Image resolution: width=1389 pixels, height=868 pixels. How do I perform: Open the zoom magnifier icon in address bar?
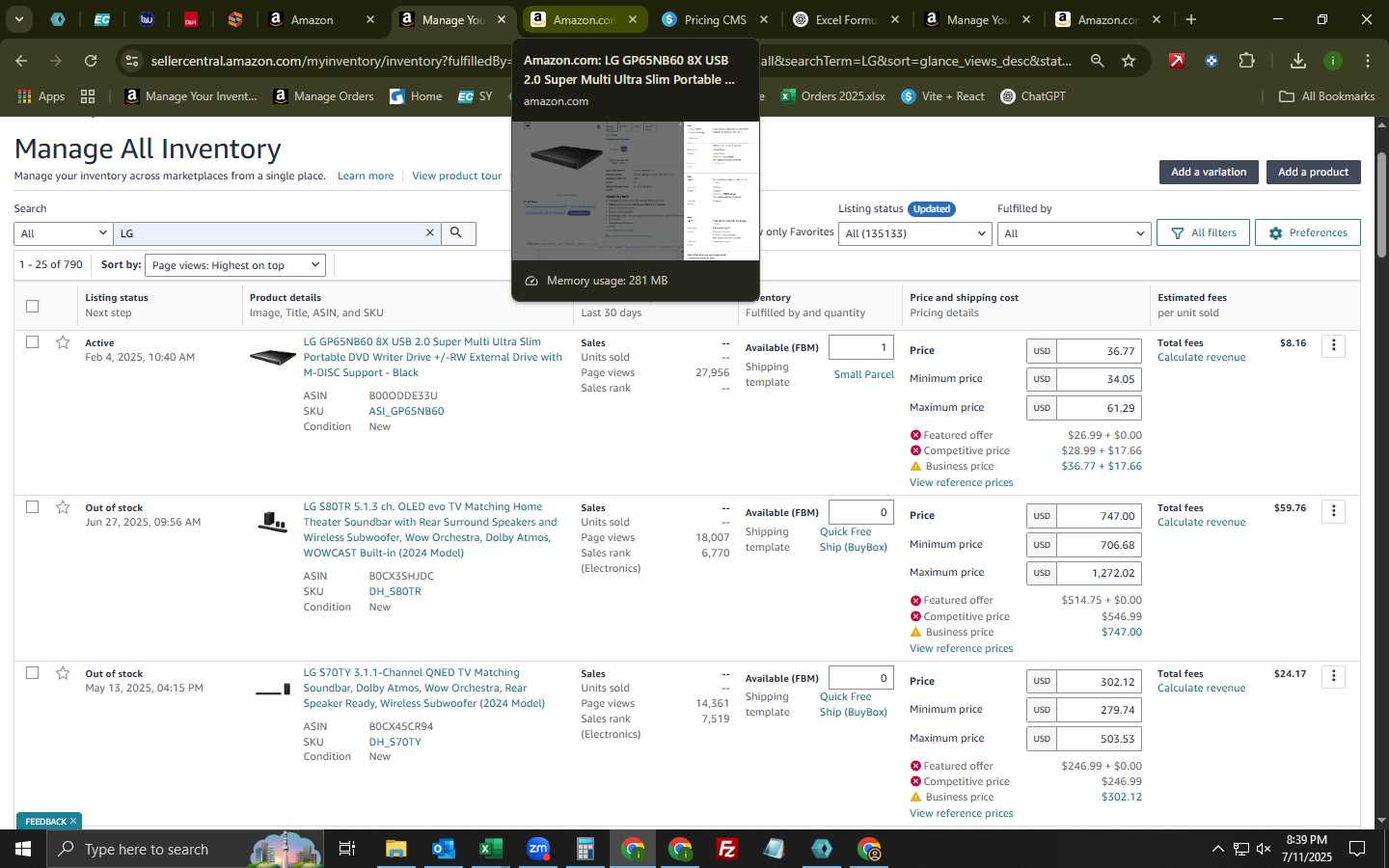tap(1098, 61)
